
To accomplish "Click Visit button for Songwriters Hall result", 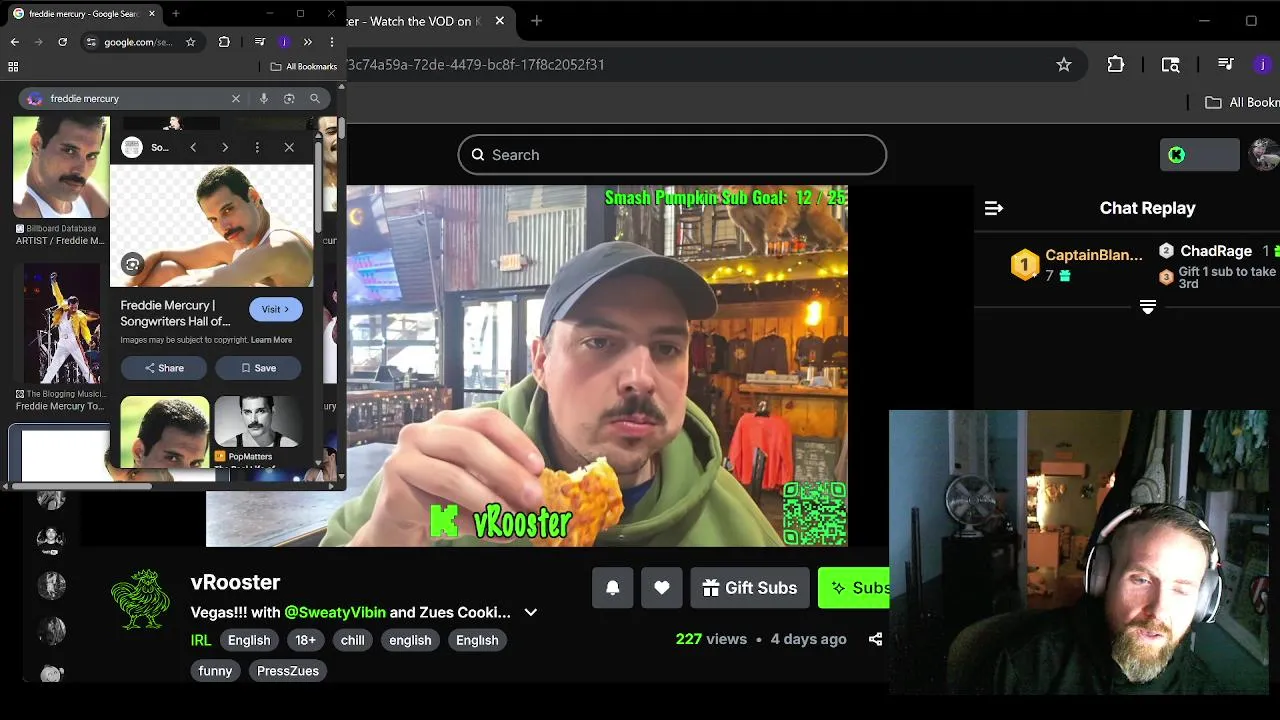I will click(275, 310).
